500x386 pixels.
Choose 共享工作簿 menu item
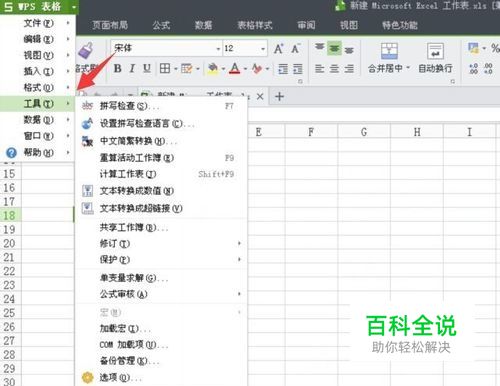161,227
